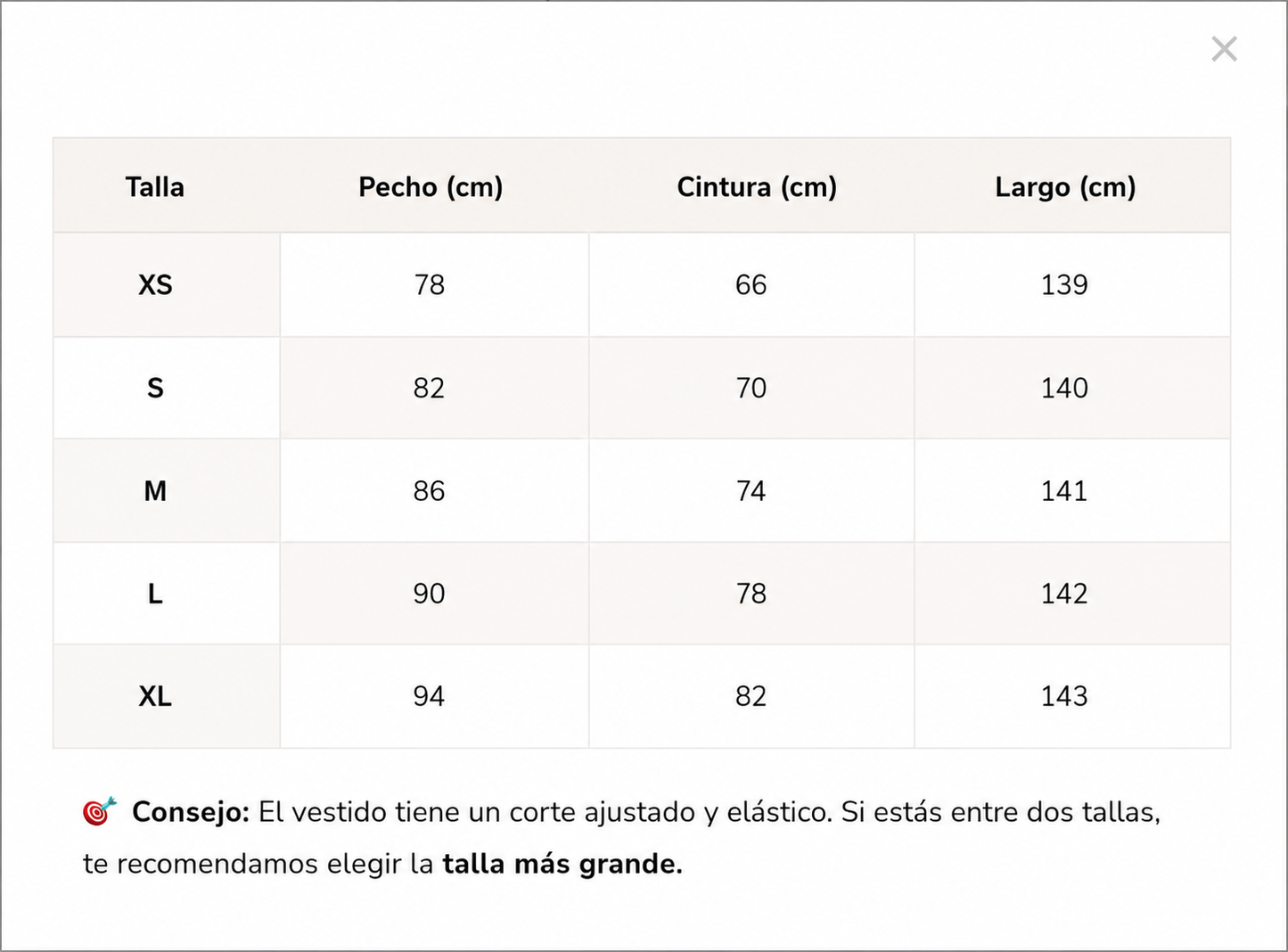Screen dimensions: 1288x952
Task: Select the Cintura (cm) column header
Action: pyautogui.click(x=757, y=187)
